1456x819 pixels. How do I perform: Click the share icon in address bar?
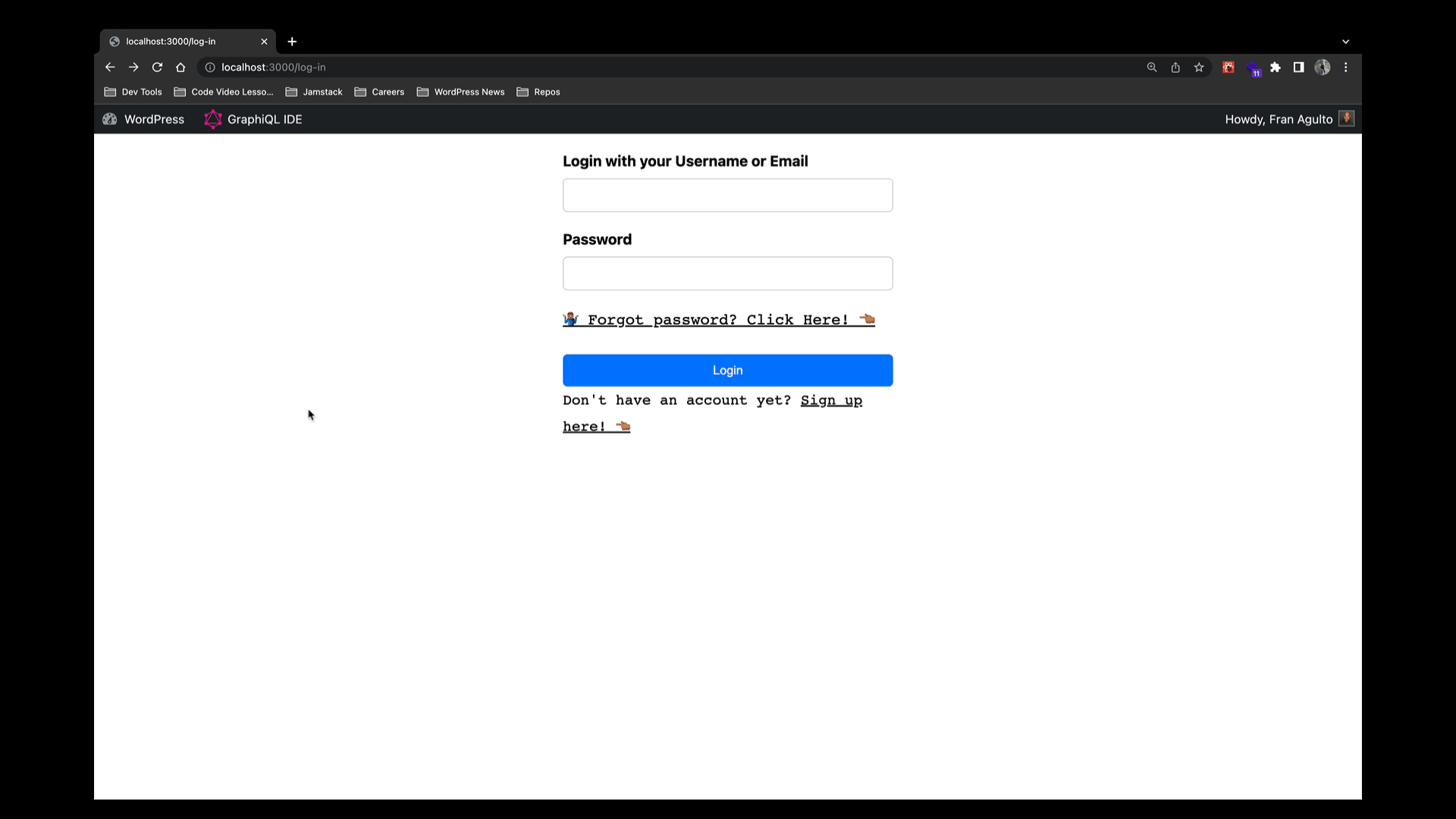click(1175, 67)
